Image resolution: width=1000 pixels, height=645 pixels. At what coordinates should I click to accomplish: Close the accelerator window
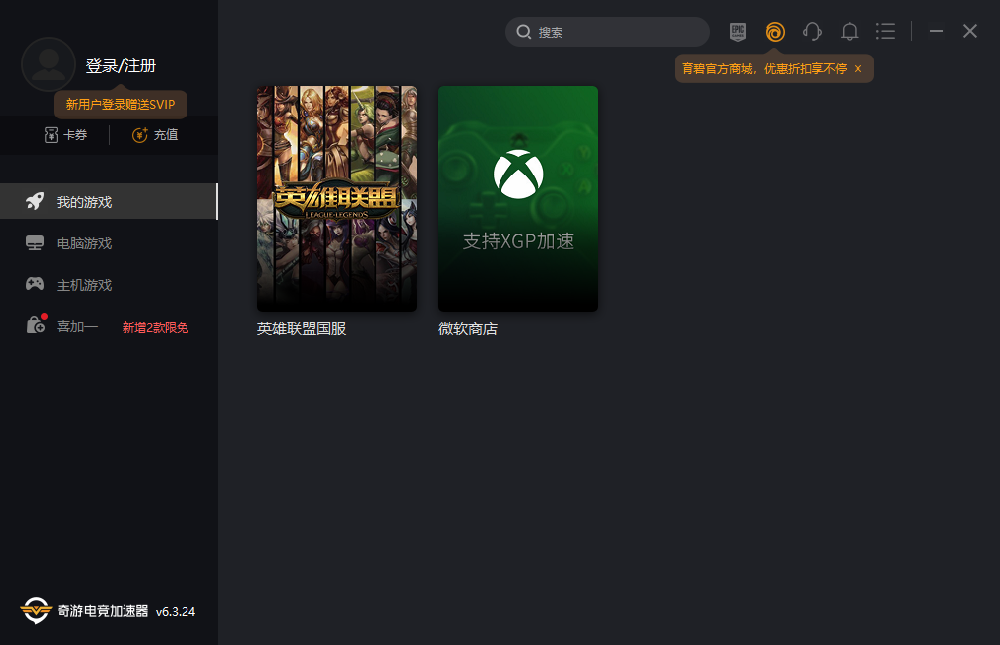pos(970,31)
